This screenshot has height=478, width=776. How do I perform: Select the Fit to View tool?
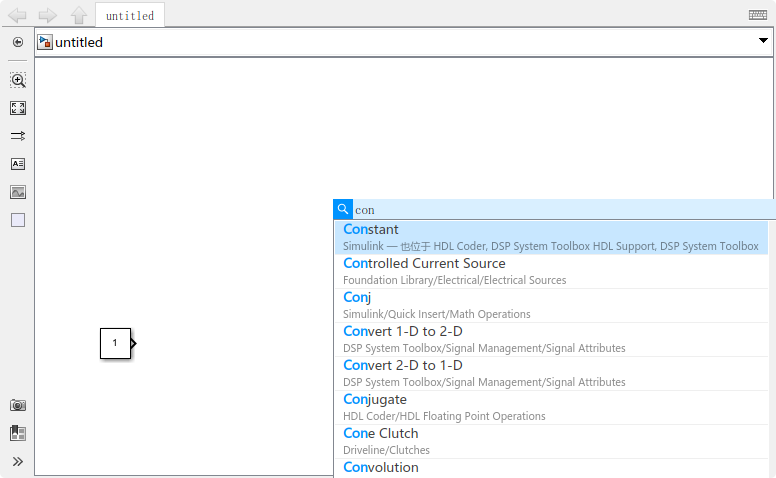click(18, 108)
